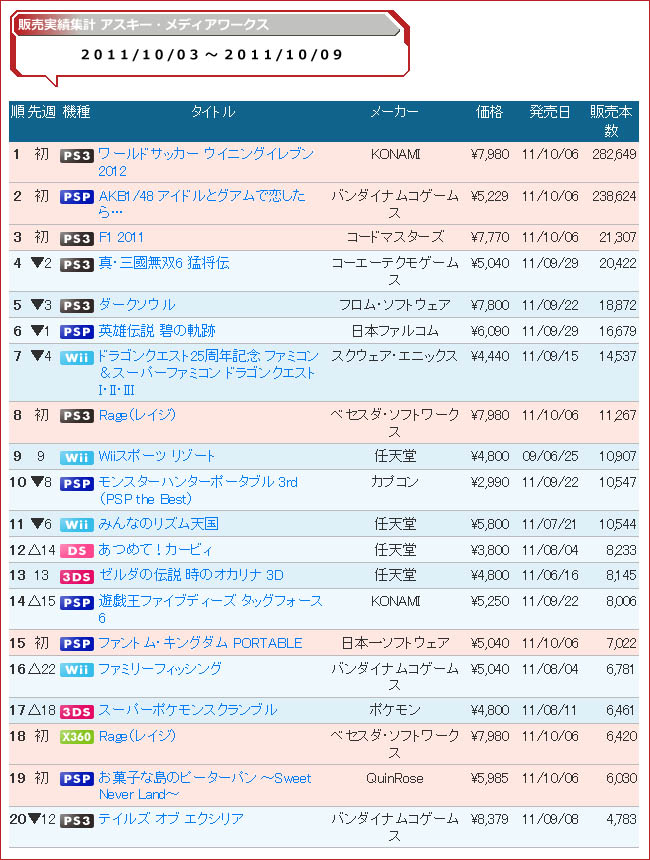Click PSP badge beside AKB1/48 title
The image size is (650, 860).
click(77, 197)
